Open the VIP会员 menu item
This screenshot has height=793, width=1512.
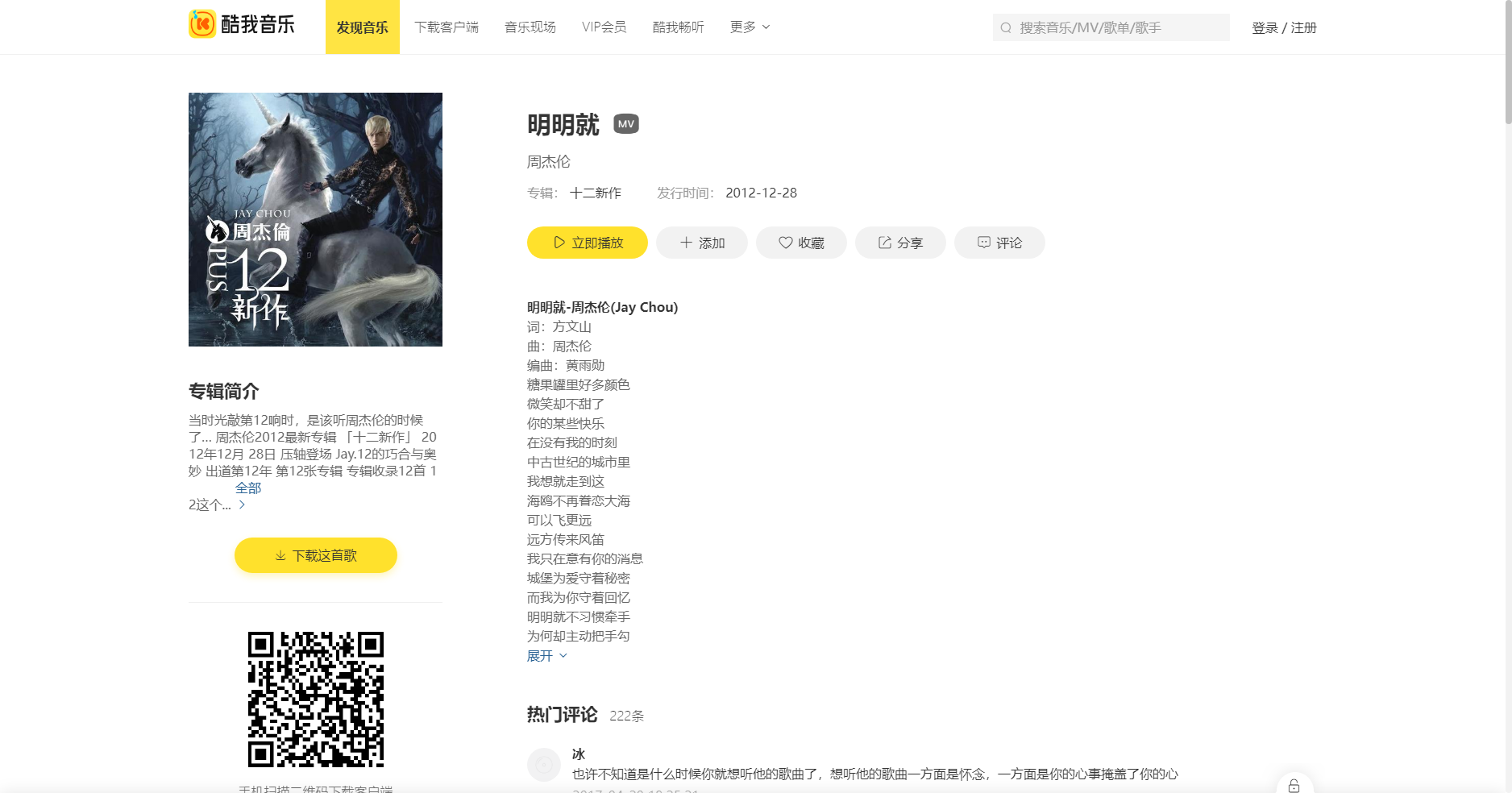click(x=604, y=27)
